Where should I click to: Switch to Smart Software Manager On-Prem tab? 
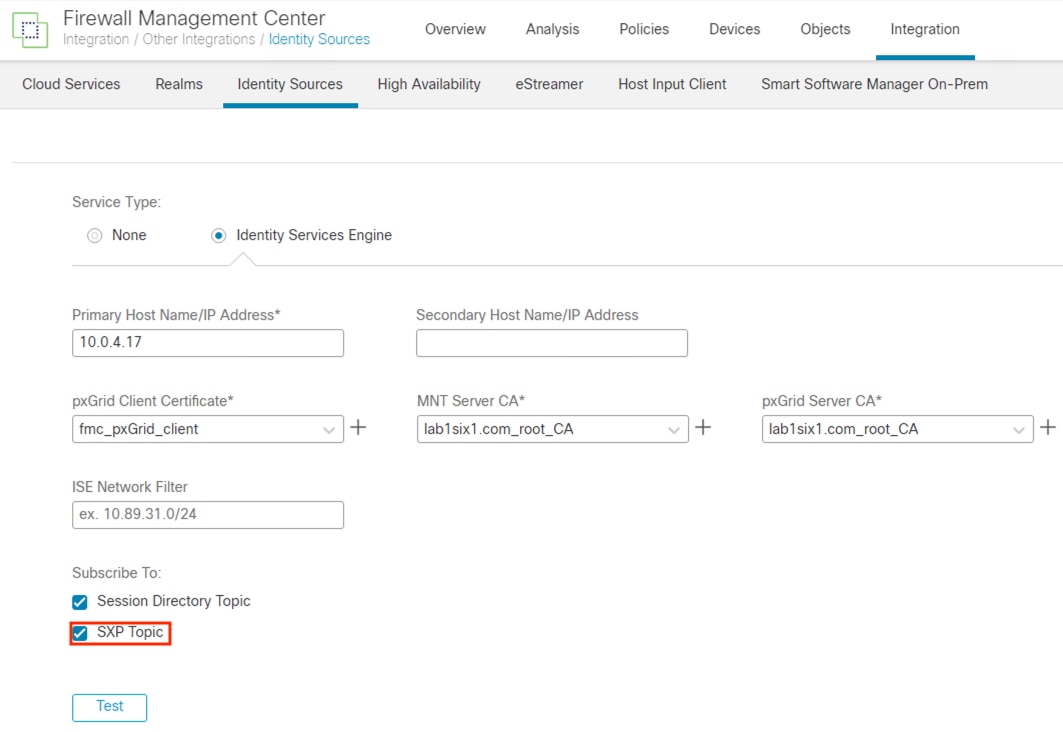pyautogui.click(x=875, y=84)
